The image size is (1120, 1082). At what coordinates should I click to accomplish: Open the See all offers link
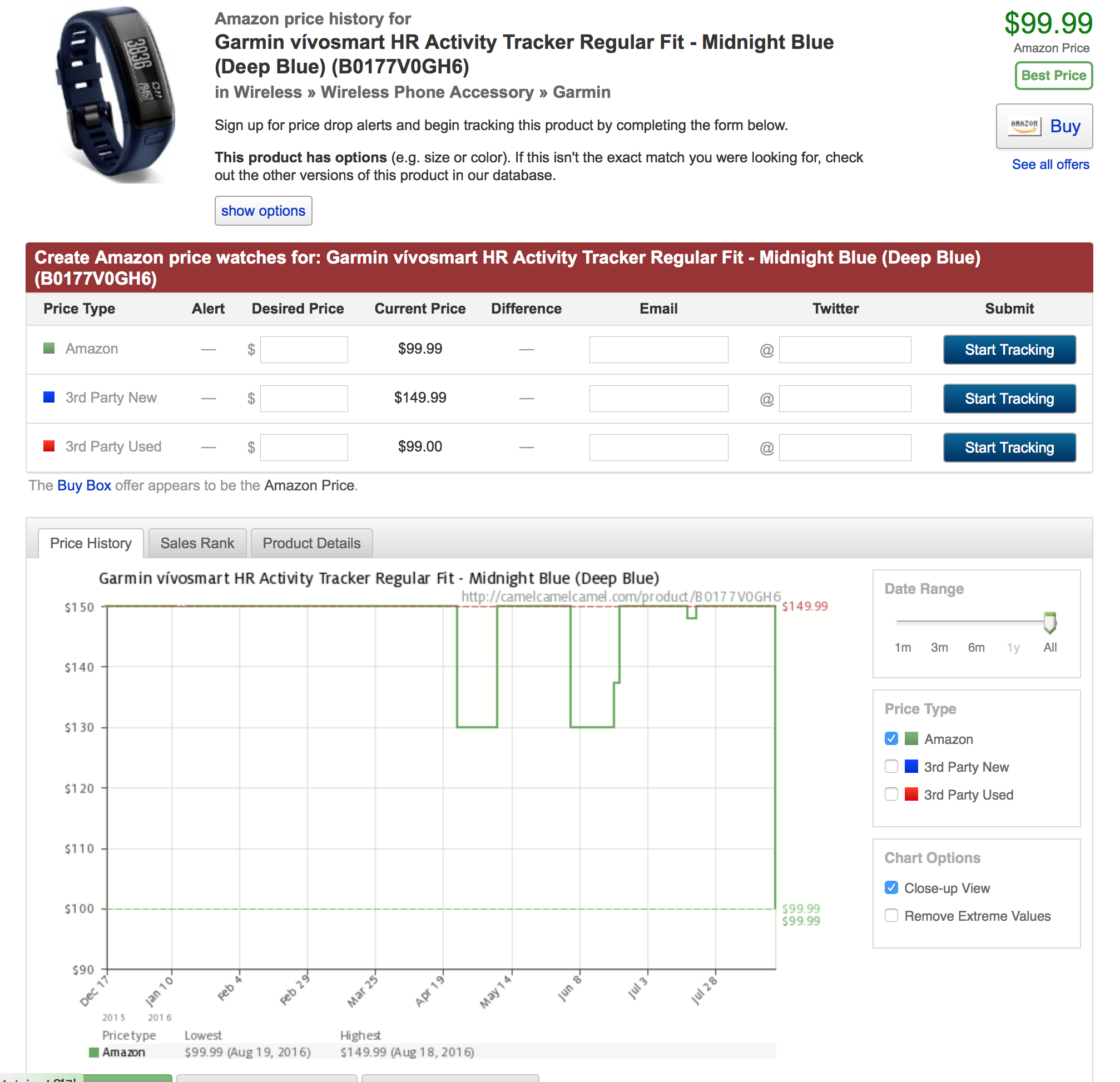point(1050,165)
